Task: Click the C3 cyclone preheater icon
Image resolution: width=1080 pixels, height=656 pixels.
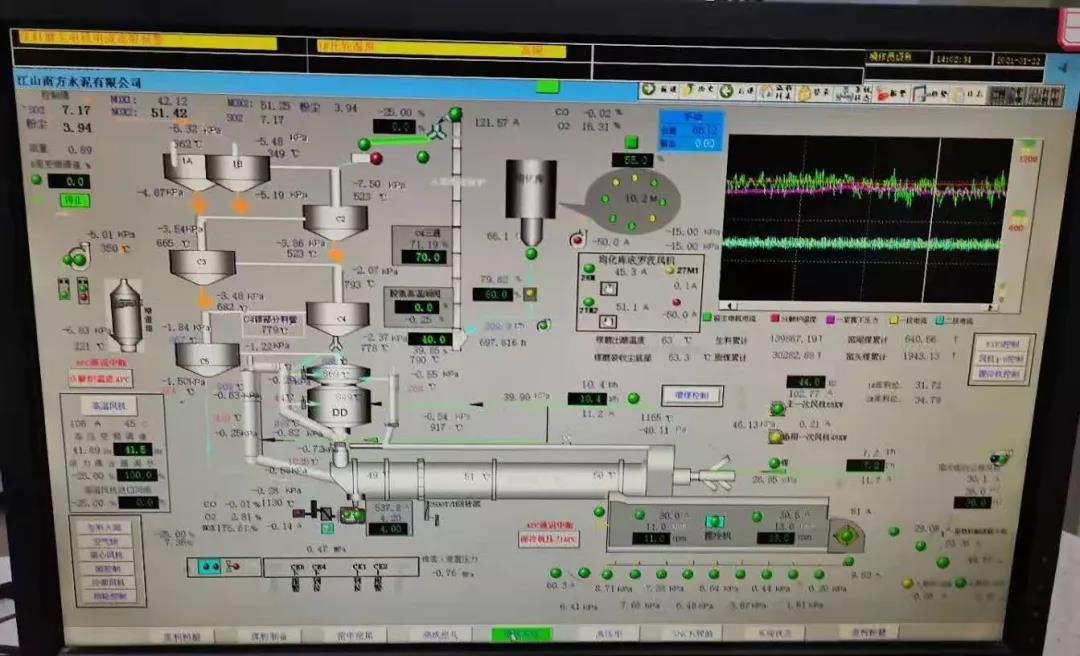Action: pos(202,264)
